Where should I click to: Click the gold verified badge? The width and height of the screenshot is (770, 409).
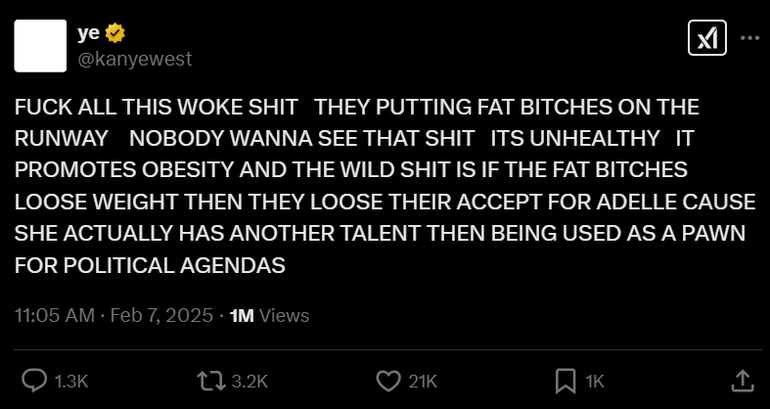point(115,33)
